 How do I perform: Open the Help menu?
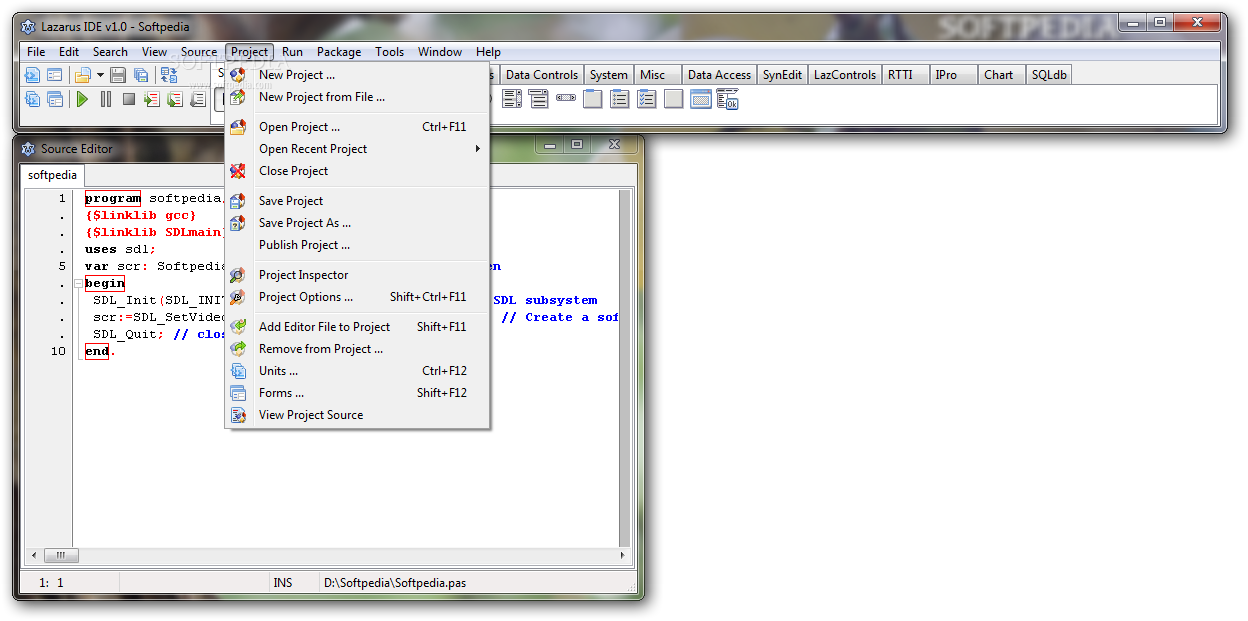click(x=488, y=52)
